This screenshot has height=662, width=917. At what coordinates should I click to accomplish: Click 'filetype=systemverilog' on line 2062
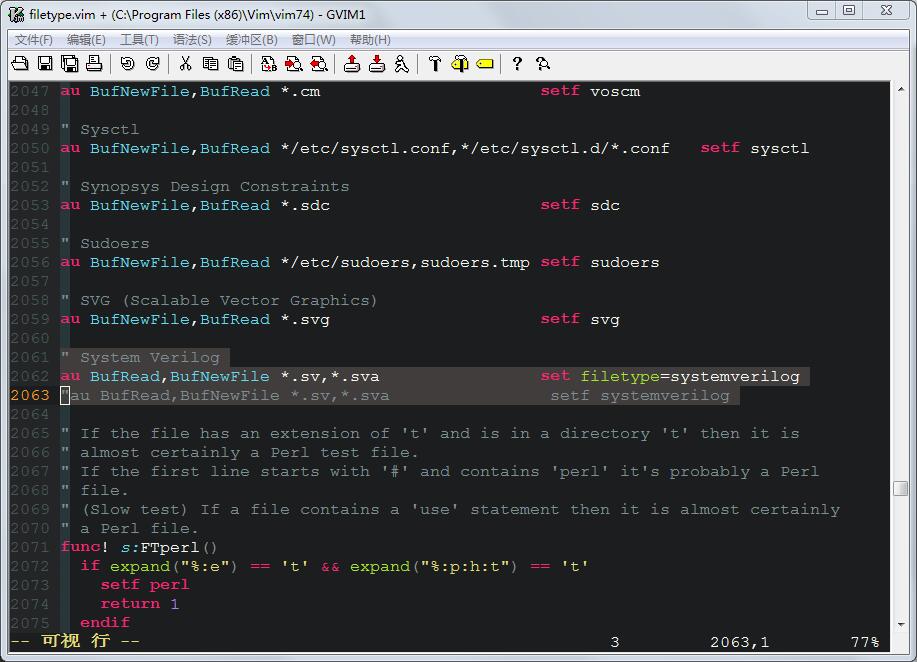(690, 376)
